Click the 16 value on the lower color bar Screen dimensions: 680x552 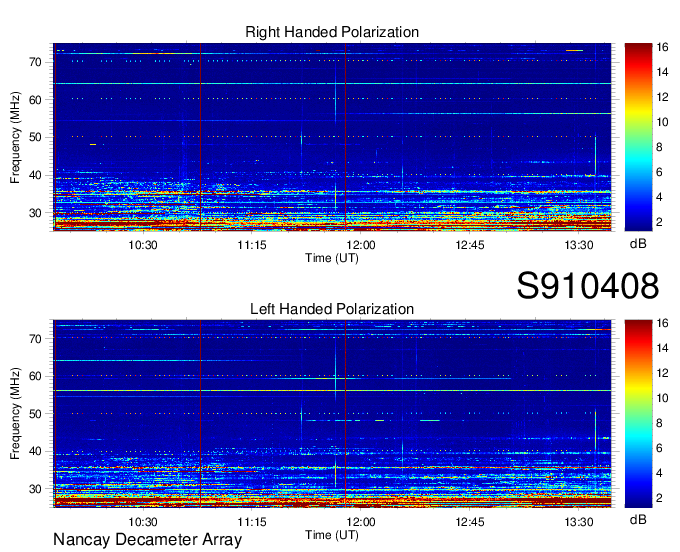click(662, 323)
